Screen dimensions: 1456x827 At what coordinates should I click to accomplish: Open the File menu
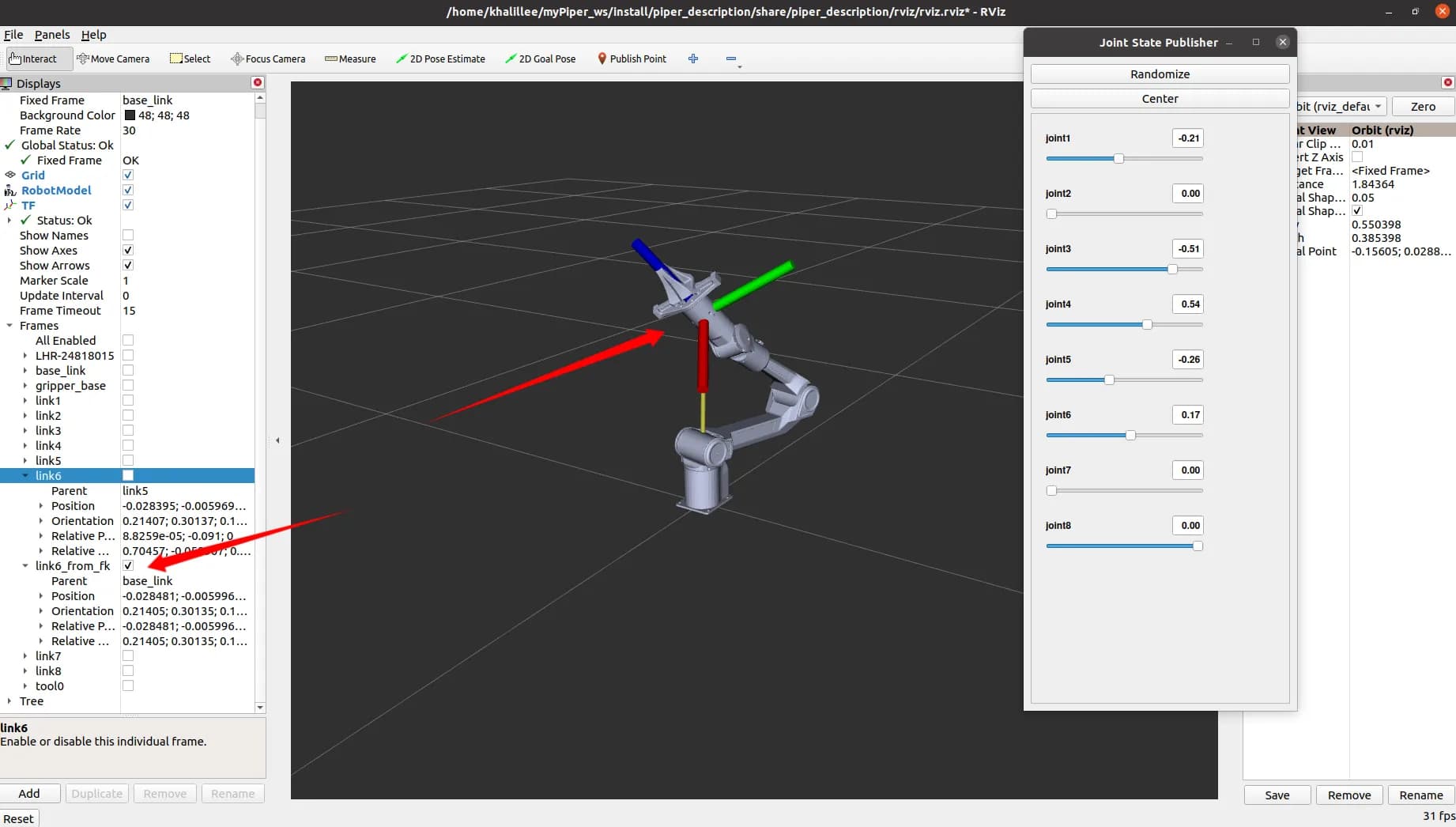pyautogui.click(x=13, y=35)
